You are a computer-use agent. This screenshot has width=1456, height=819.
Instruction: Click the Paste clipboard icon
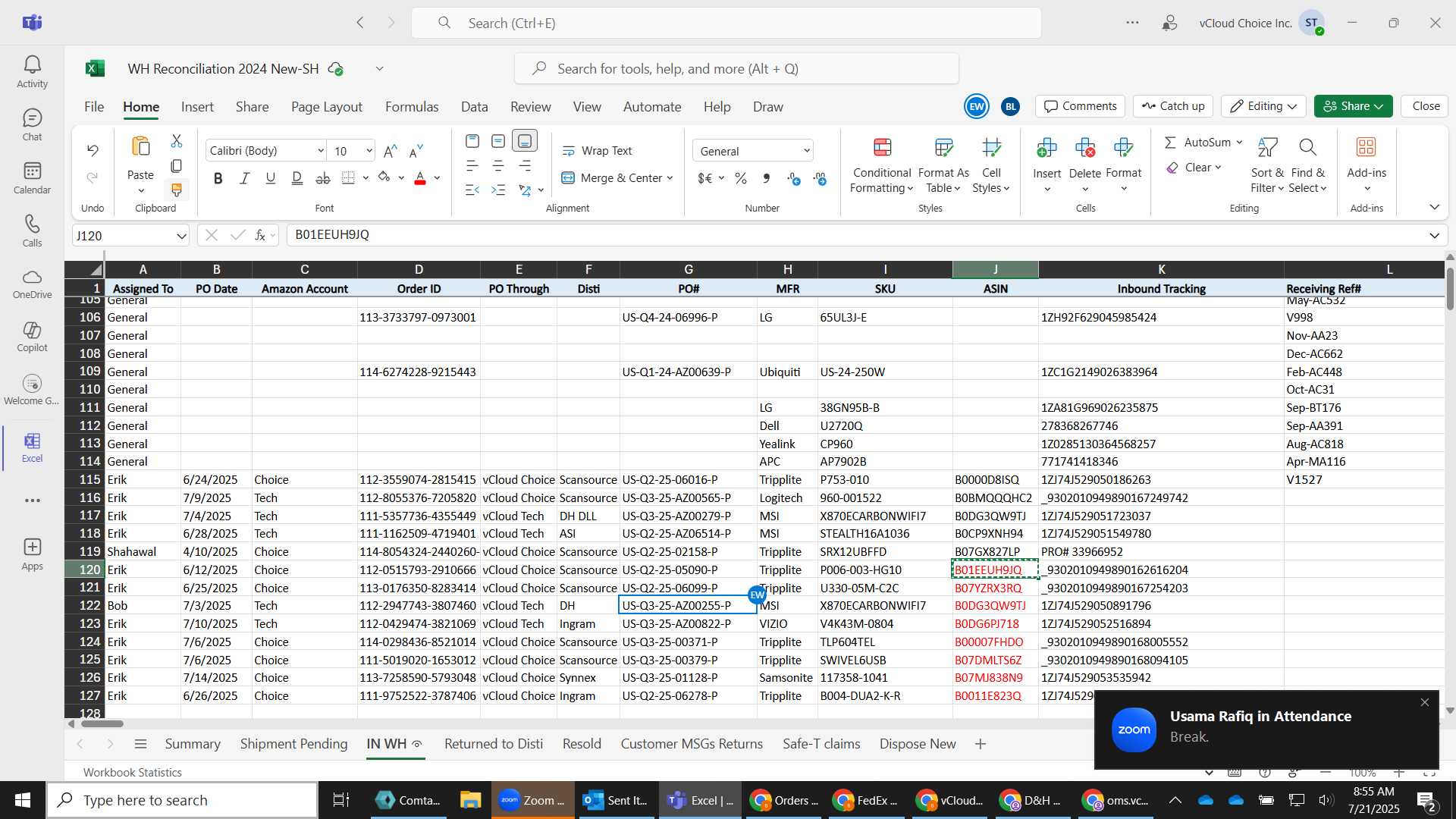click(x=140, y=146)
